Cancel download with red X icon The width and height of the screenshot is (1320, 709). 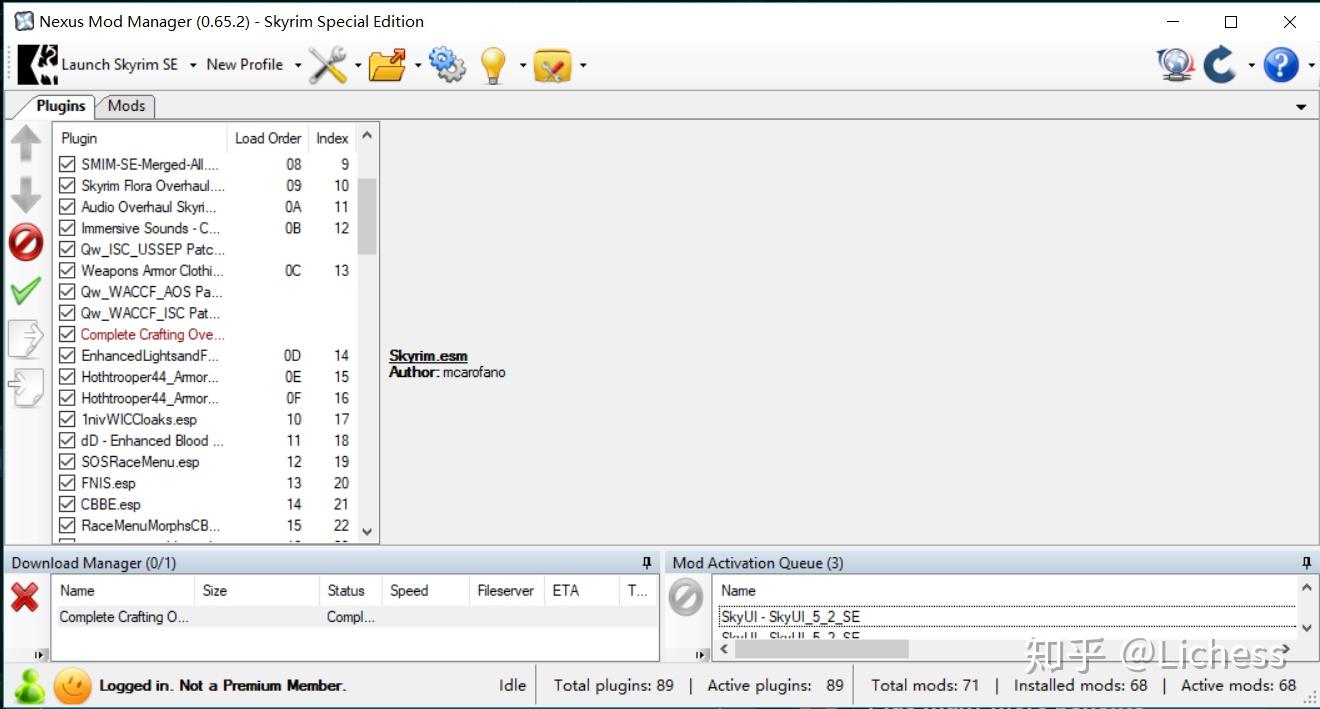click(25, 597)
